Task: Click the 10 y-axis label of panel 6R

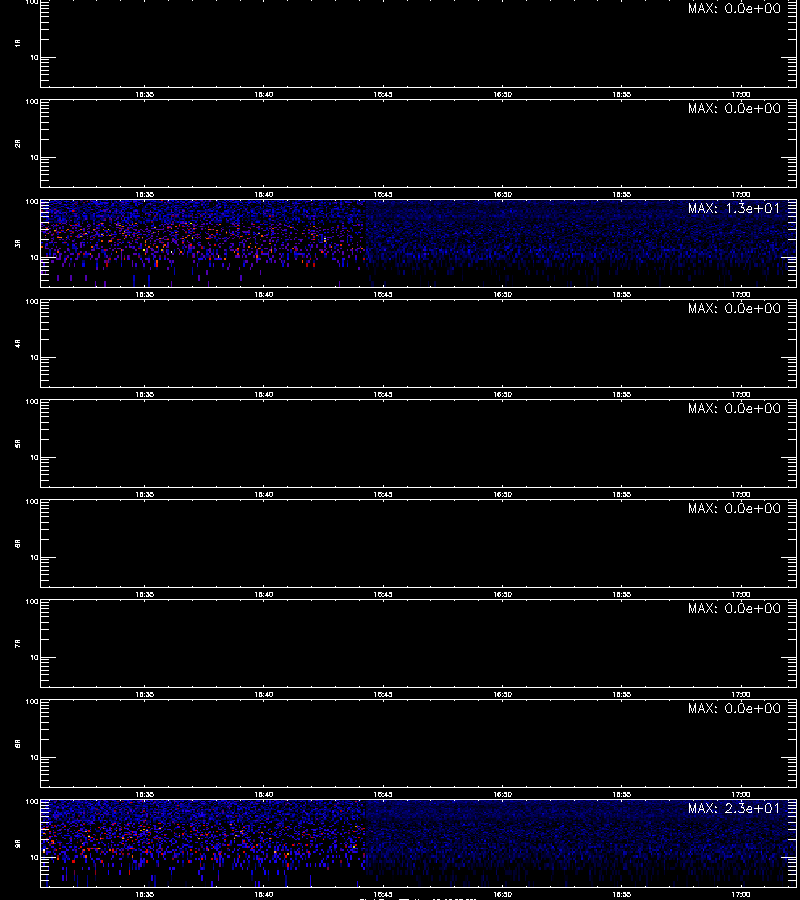Action: tap(34, 557)
